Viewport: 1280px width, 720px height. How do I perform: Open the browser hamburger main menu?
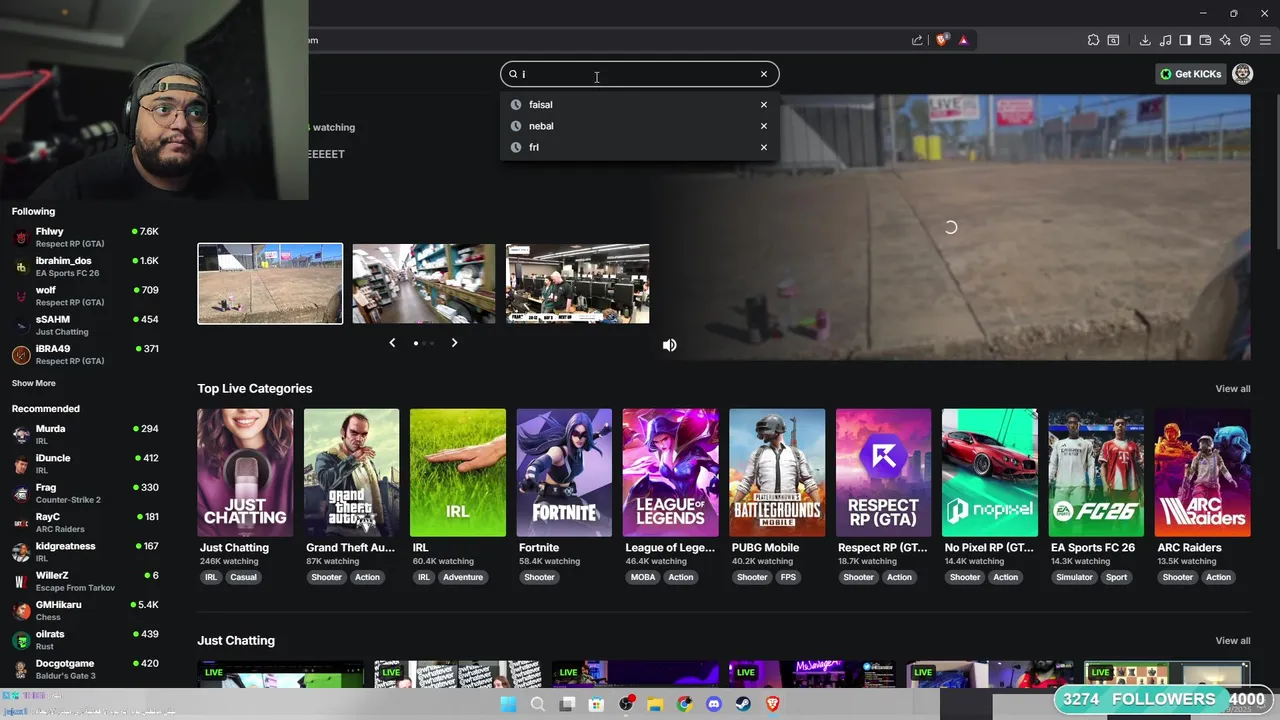pos(1265,40)
